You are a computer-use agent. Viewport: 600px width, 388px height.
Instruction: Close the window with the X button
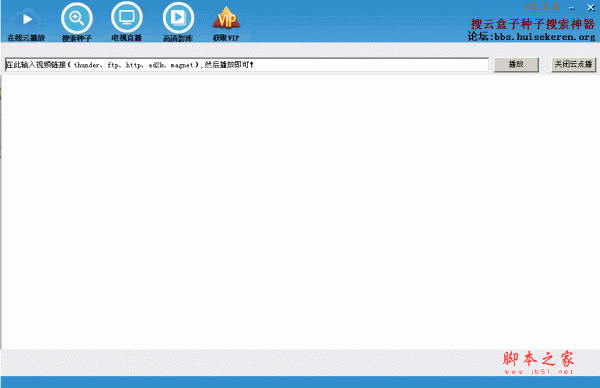pos(591,7)
